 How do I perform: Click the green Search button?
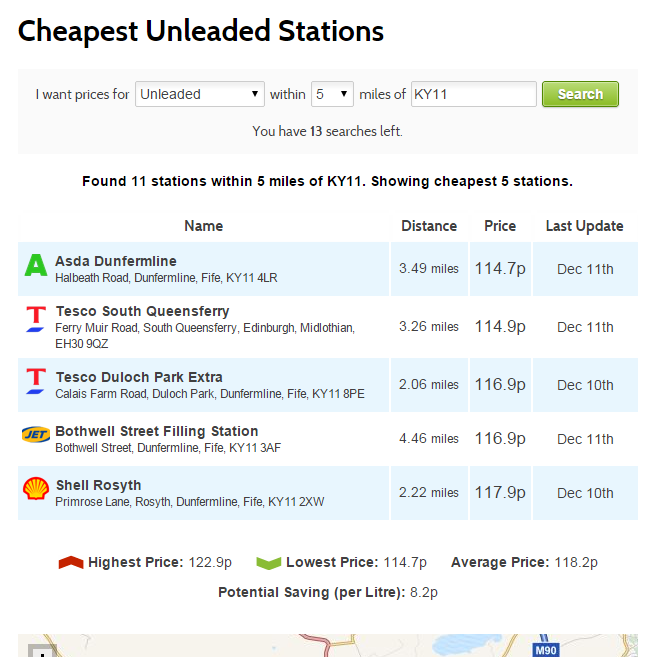pyautogui.click(x=580, y=94)
